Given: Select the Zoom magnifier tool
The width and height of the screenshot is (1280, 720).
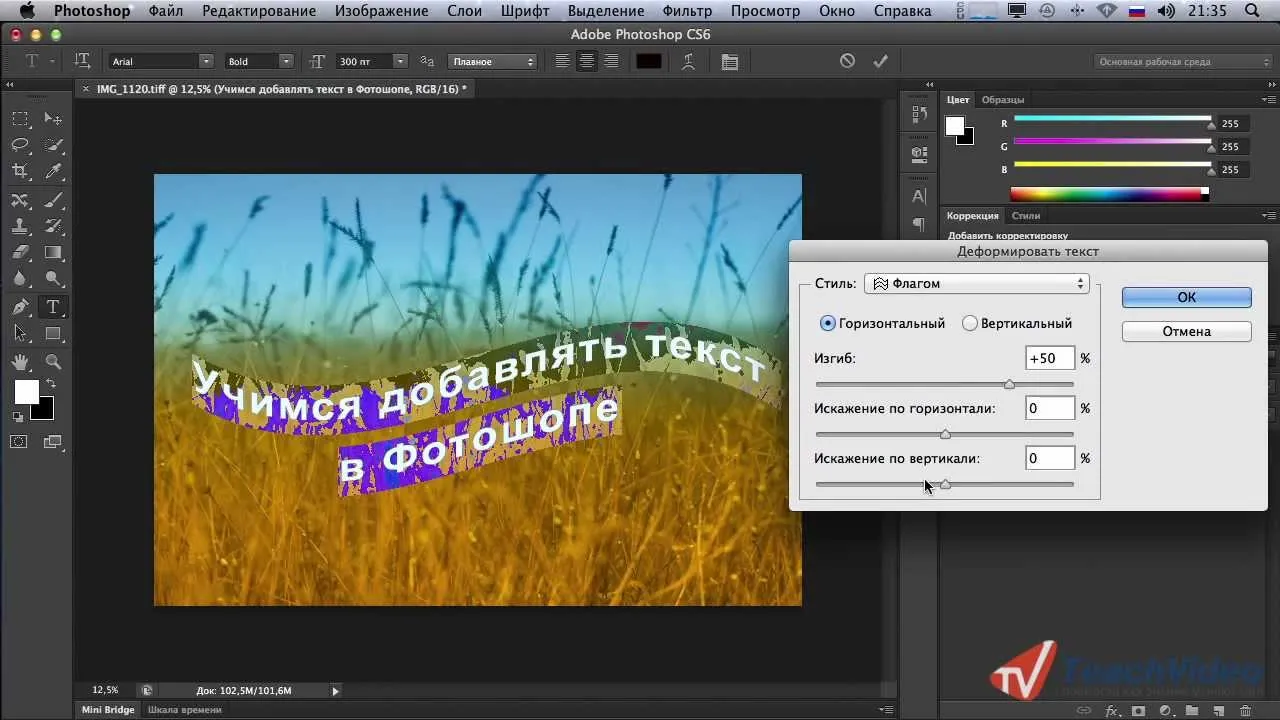Looking at the screenshot, I should coord(53,361).
